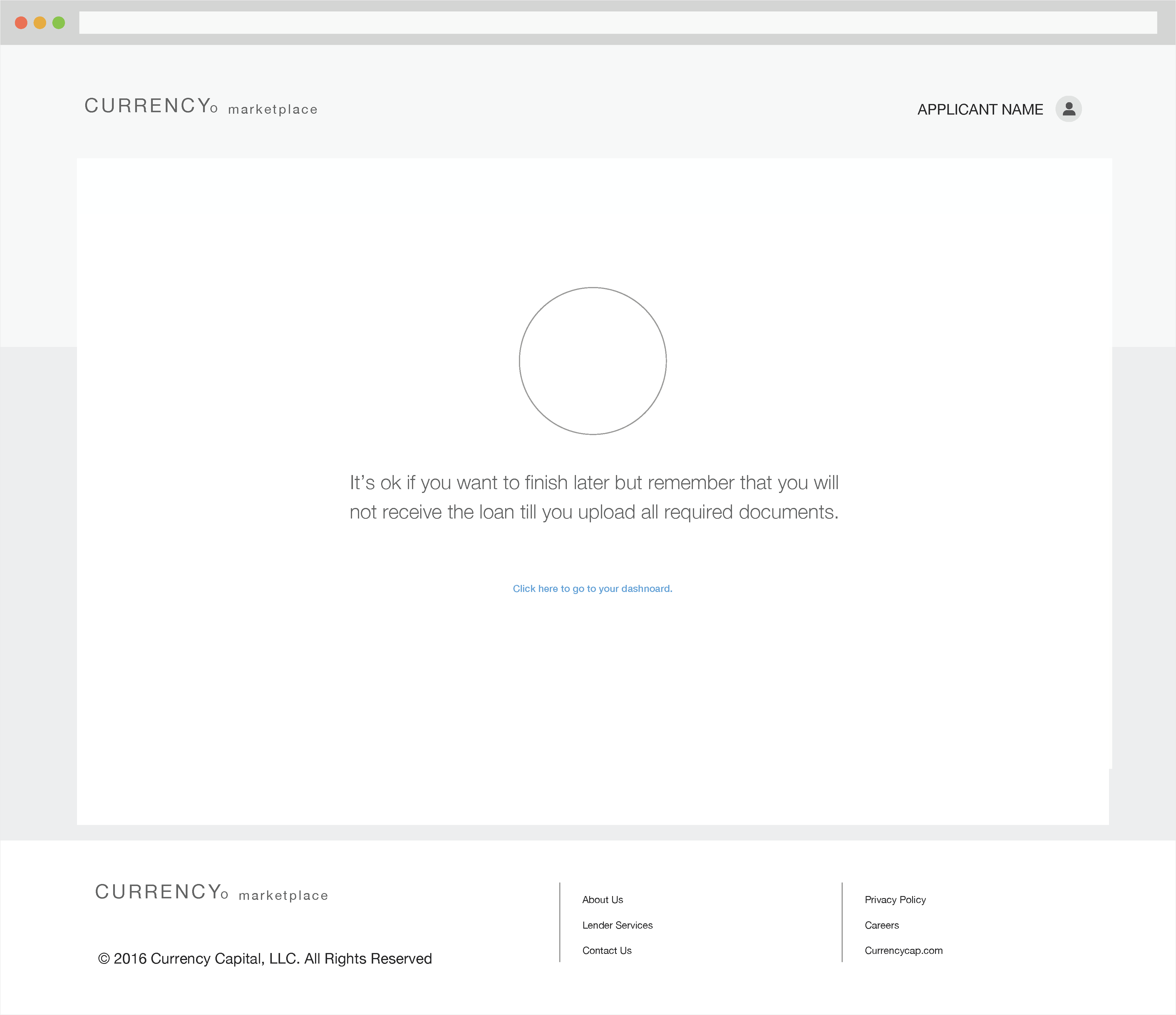This screenshot has height=1015, width=1176.
Task: Click the browser address bar
Action: [x=617, y=23]
